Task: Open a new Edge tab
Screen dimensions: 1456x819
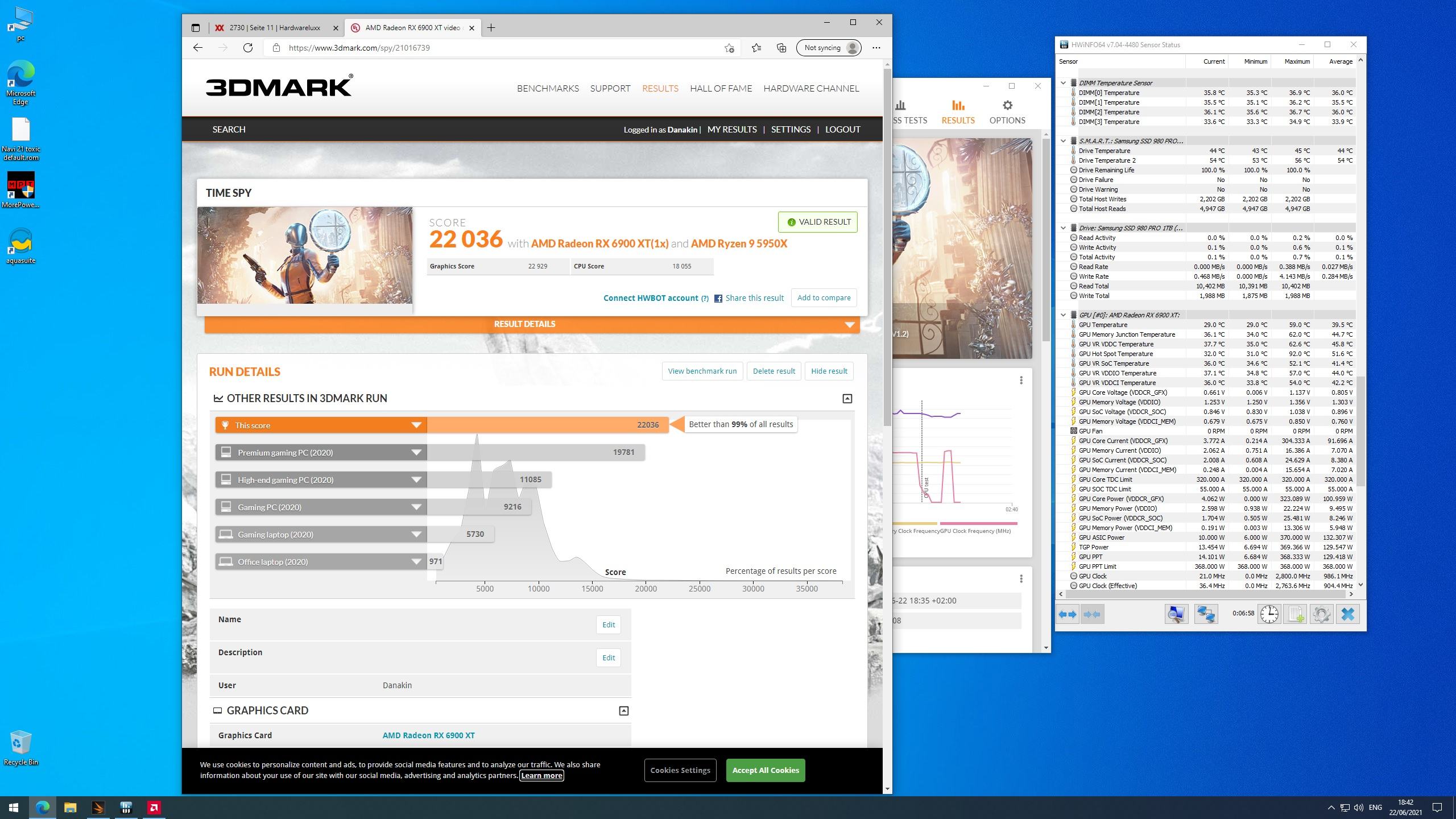Action: pyautogui.click(x=491, y=27)
